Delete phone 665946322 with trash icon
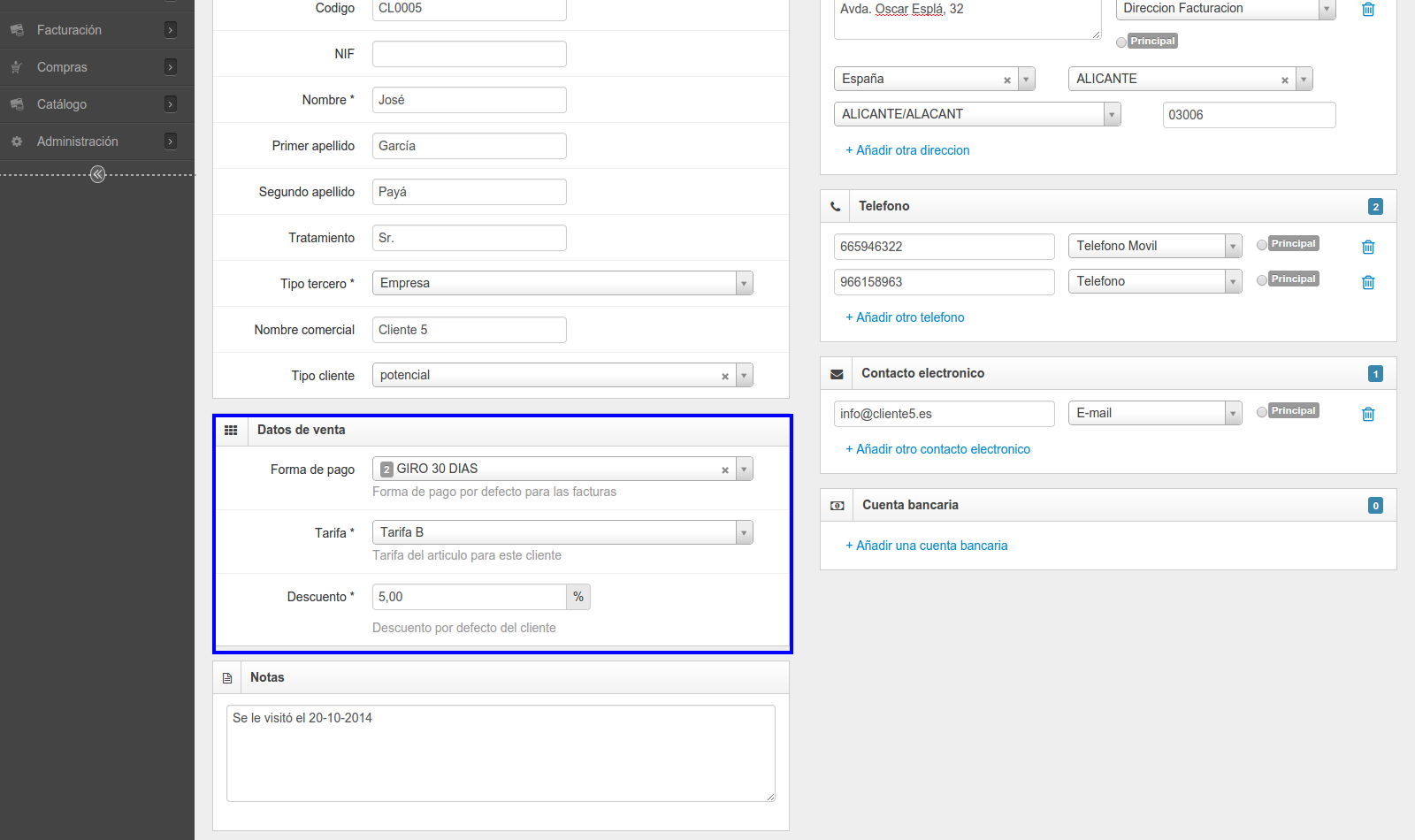This screenshot has height=840, width=1415. click(x=1368, y=247)
